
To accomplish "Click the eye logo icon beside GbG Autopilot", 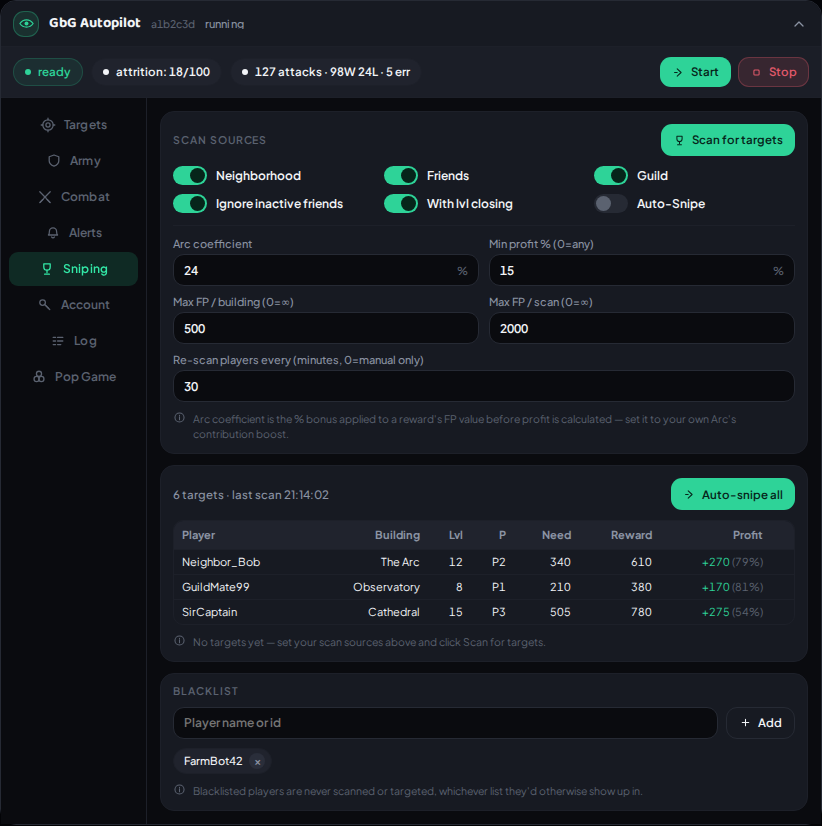I will click(26, 24).
